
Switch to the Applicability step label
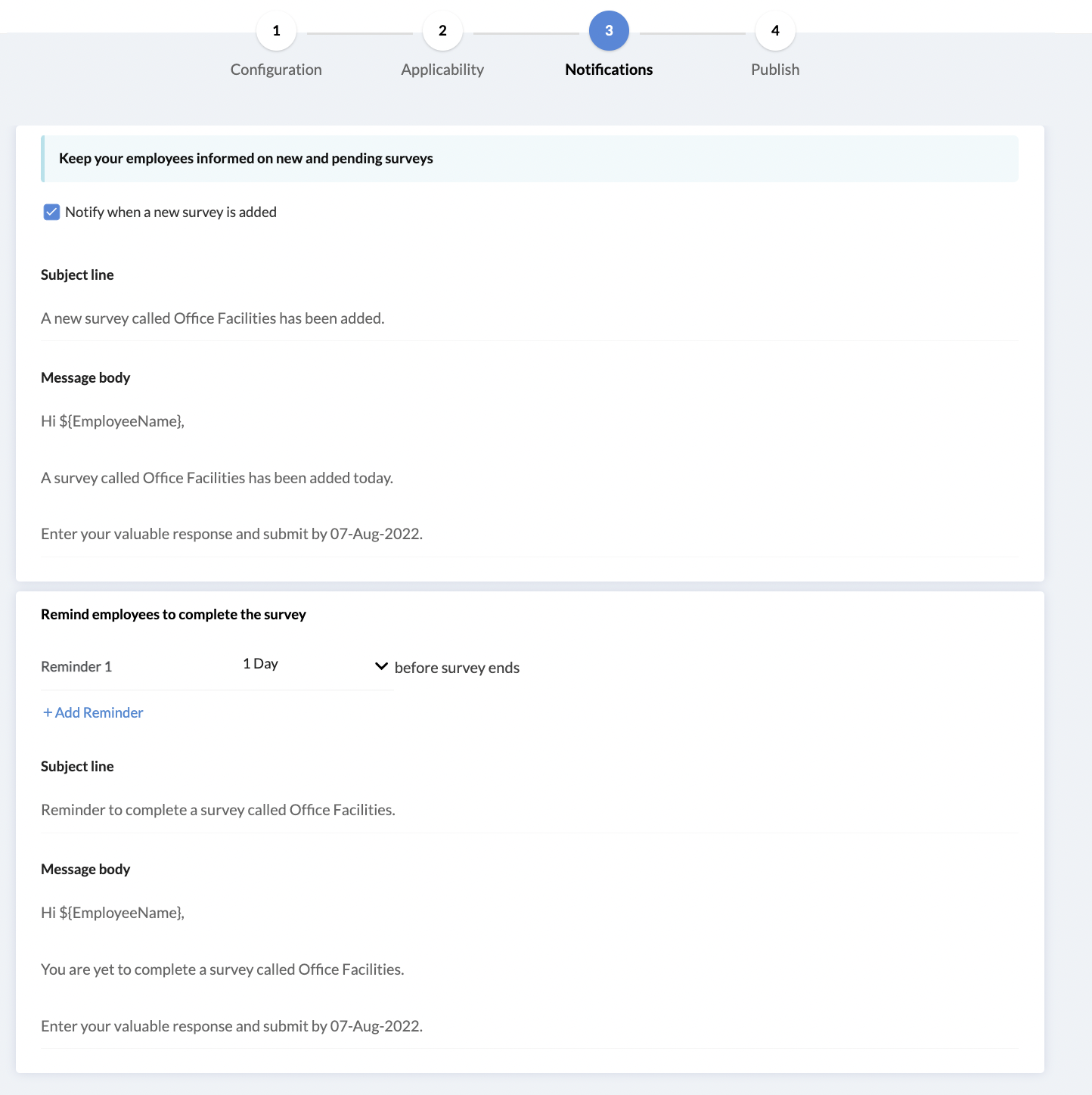442,70
